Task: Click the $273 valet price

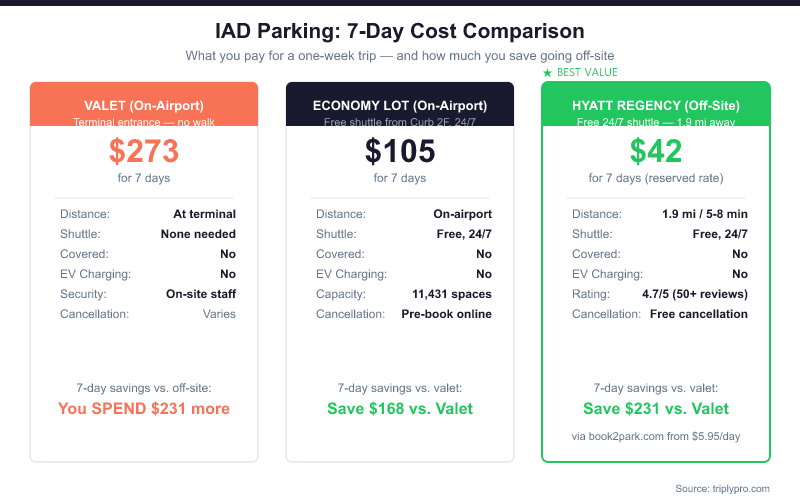Action: coord(144,151)
